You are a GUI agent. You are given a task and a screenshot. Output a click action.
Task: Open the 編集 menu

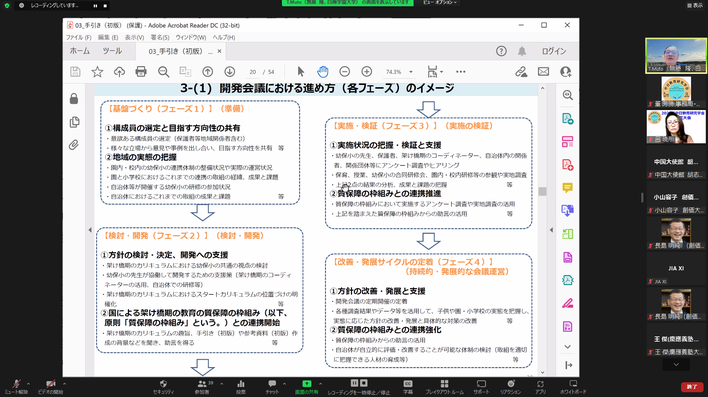[108, 37]
